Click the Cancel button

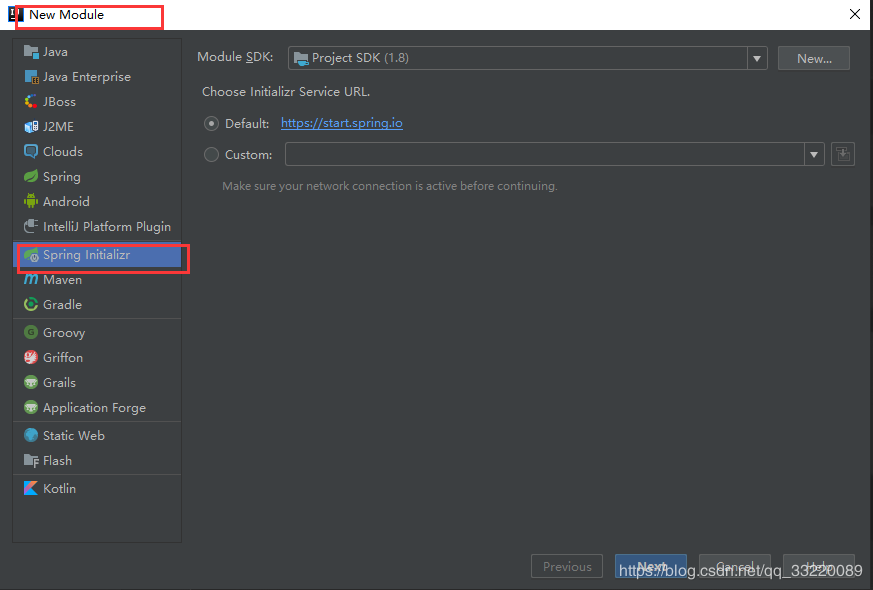click(735, 566)
